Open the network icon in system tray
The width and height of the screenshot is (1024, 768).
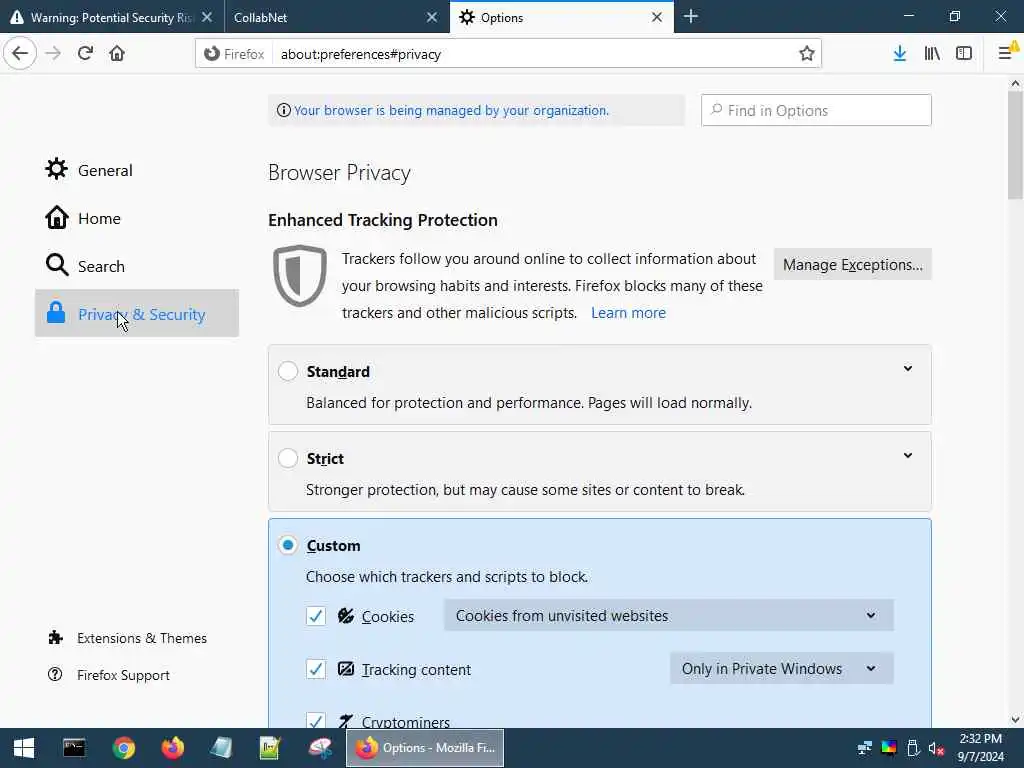pos(865,748)
